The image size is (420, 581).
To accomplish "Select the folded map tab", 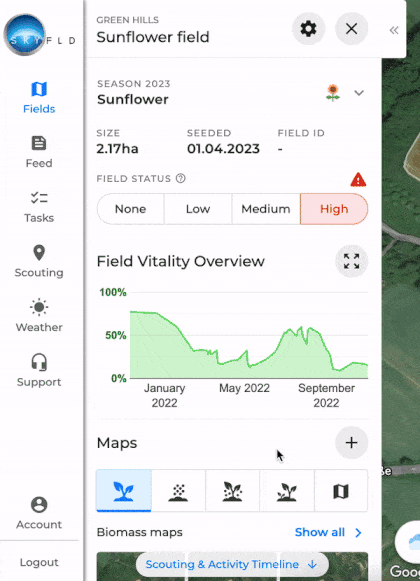I will pyautogui.click(x=341, y=491).
